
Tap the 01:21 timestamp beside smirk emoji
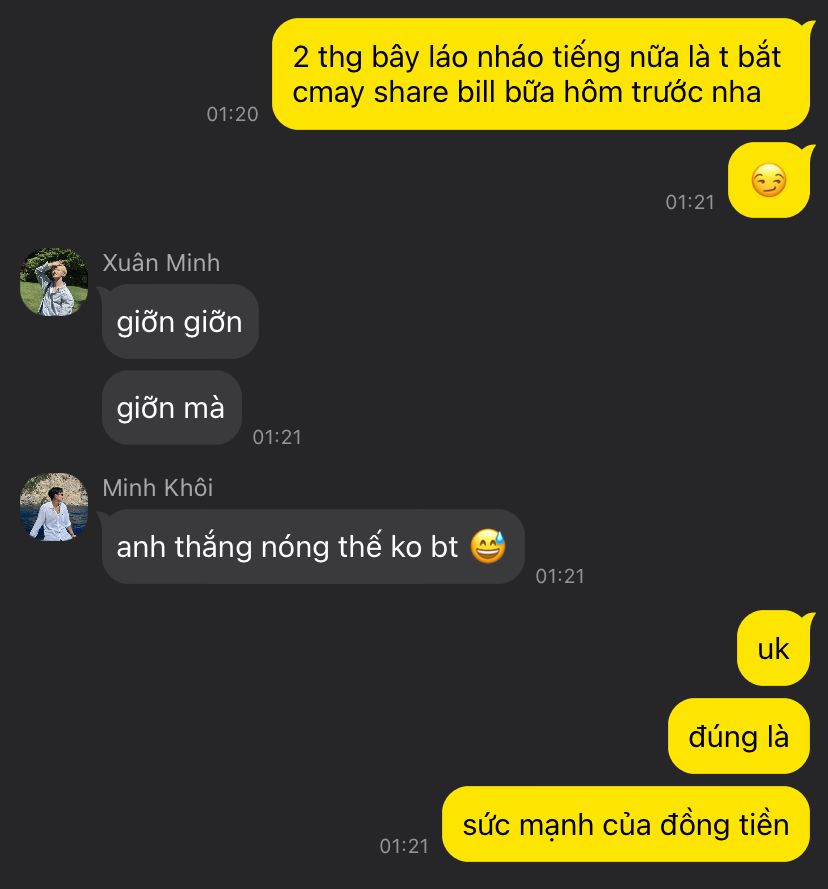tap(690, 202)
